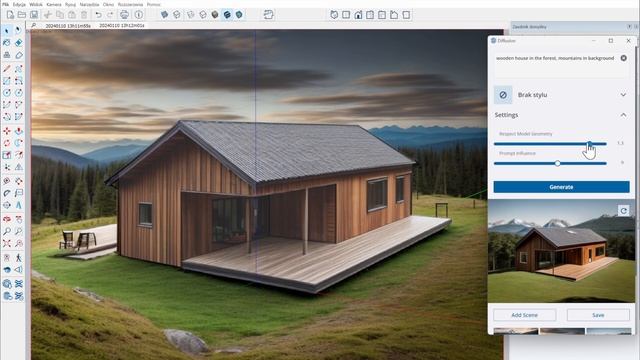Open the Kamera menu
The width and height of the screenshot is (640, 360).
[x=54, y=4]
